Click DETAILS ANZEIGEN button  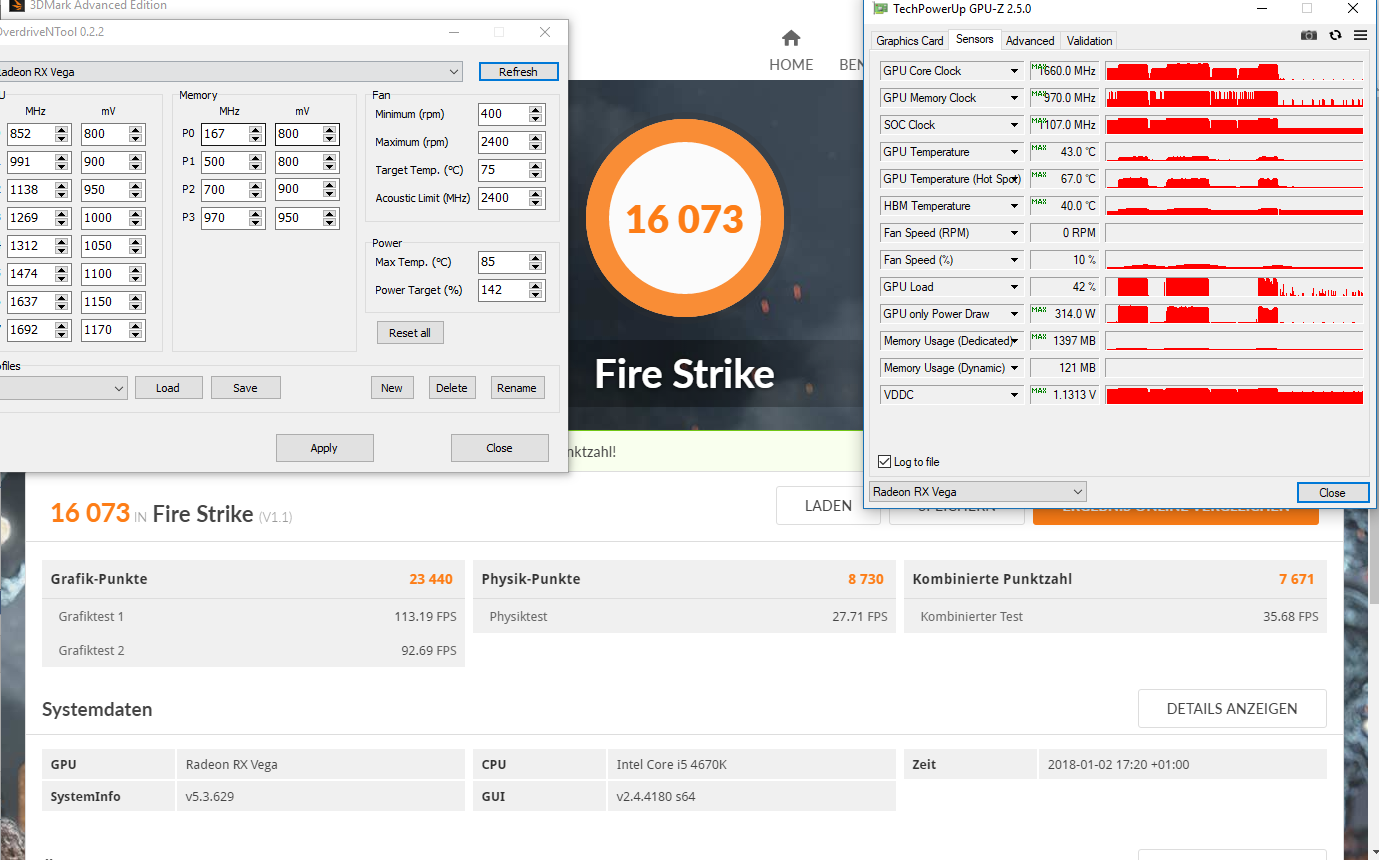(1232, 709)
